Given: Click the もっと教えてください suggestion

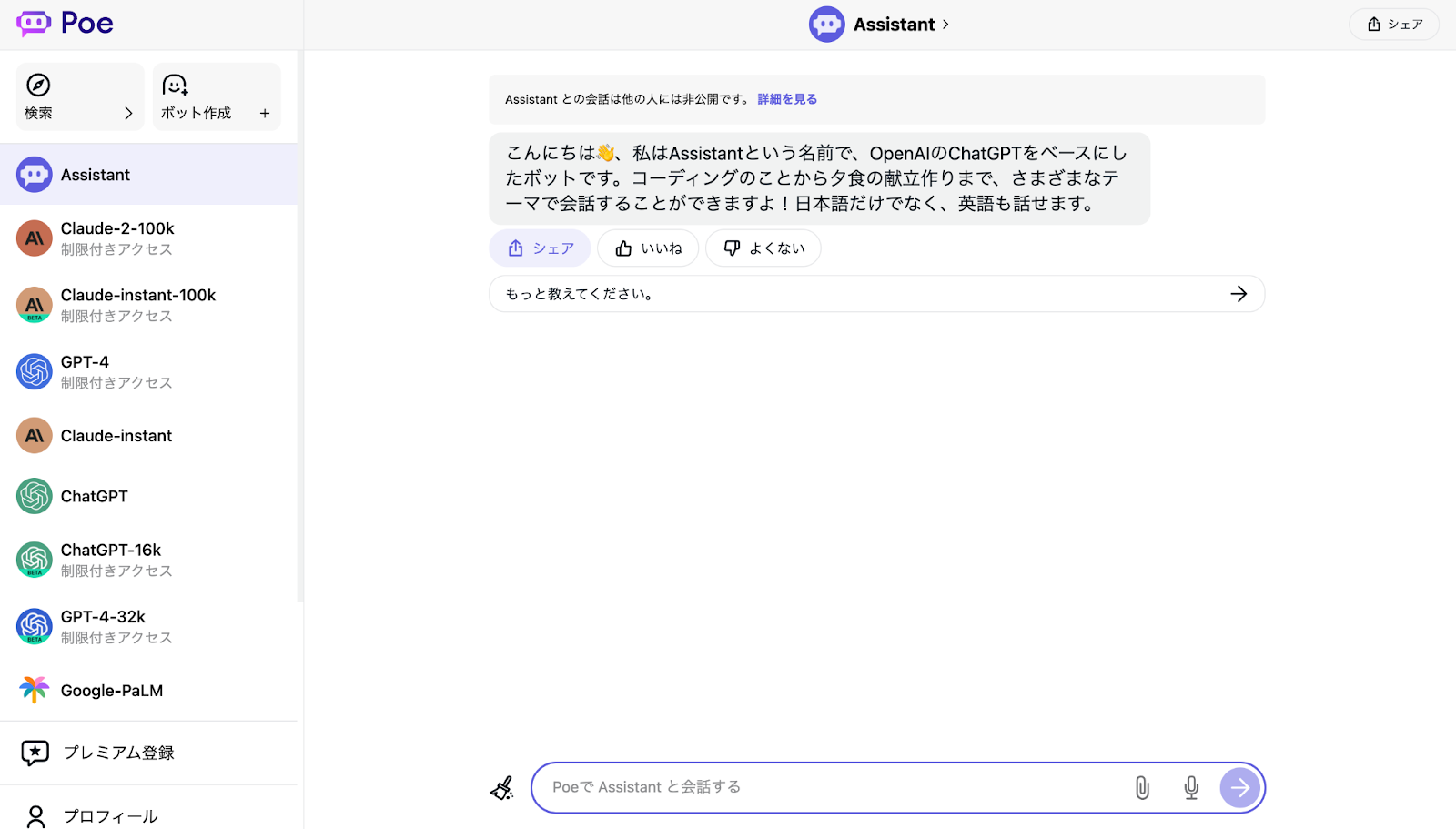Looking at the screenshot, I should click(876, 294).
